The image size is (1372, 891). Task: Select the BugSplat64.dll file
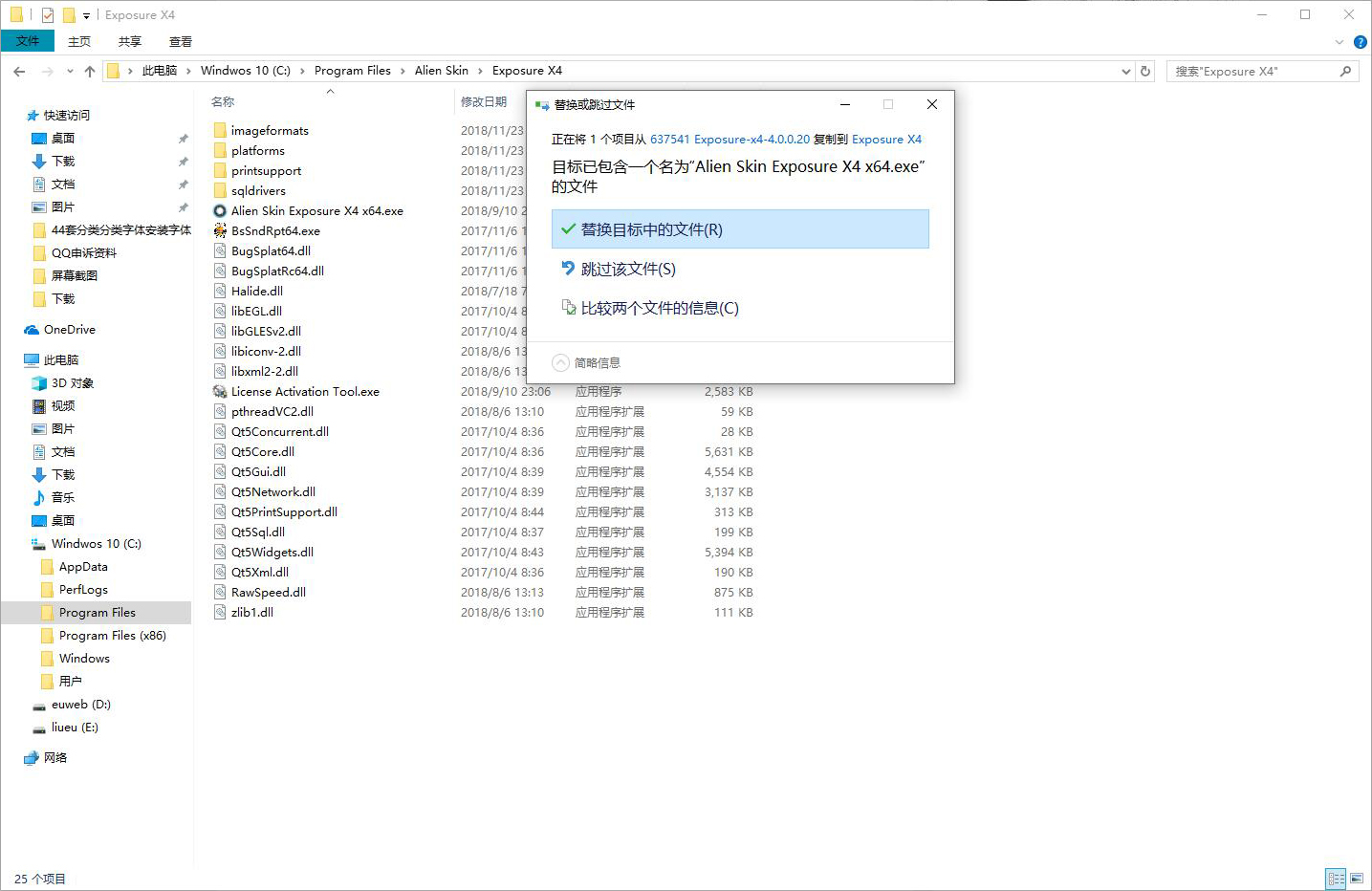click(271, 251)
